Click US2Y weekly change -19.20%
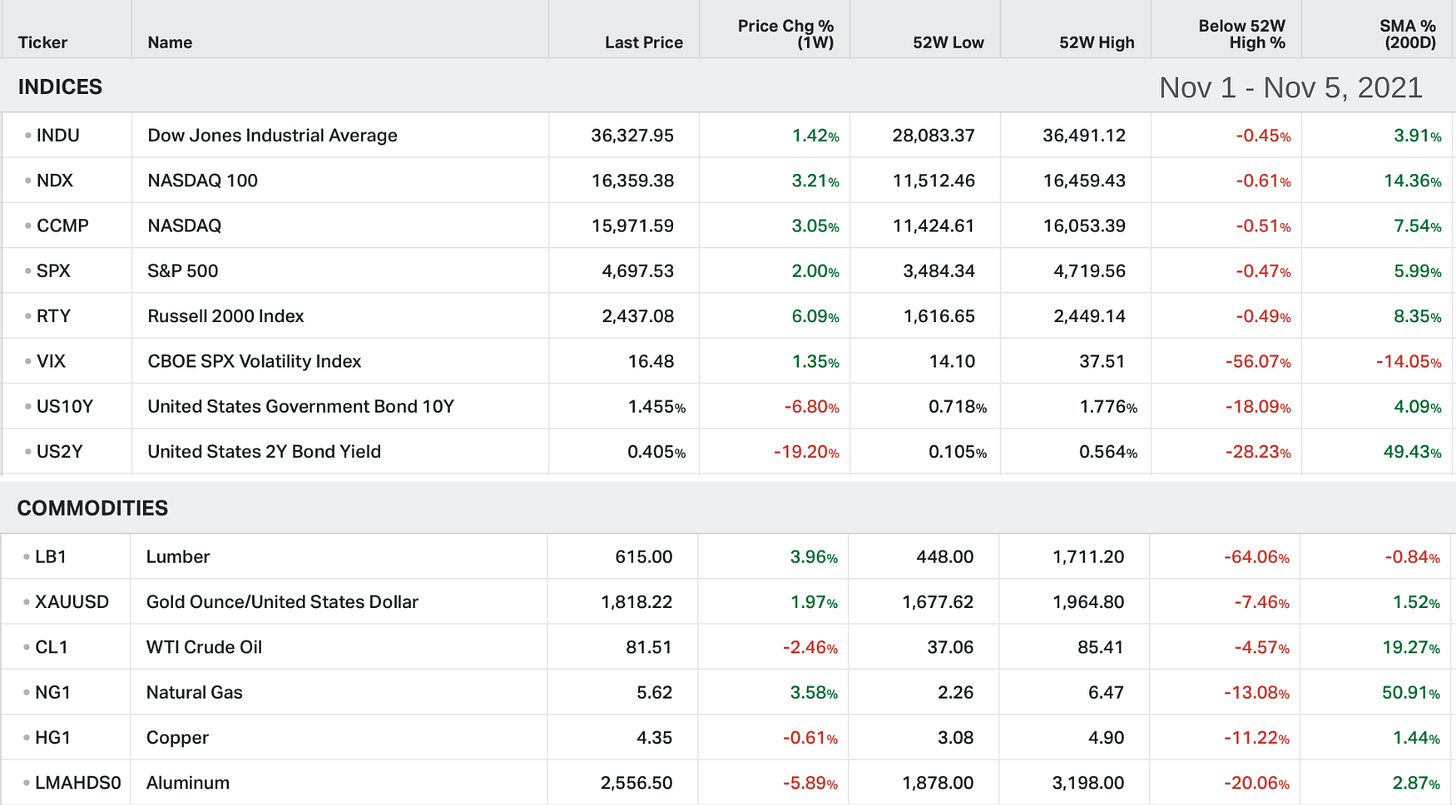This screenshot has width=1456, height=805. 806,451
